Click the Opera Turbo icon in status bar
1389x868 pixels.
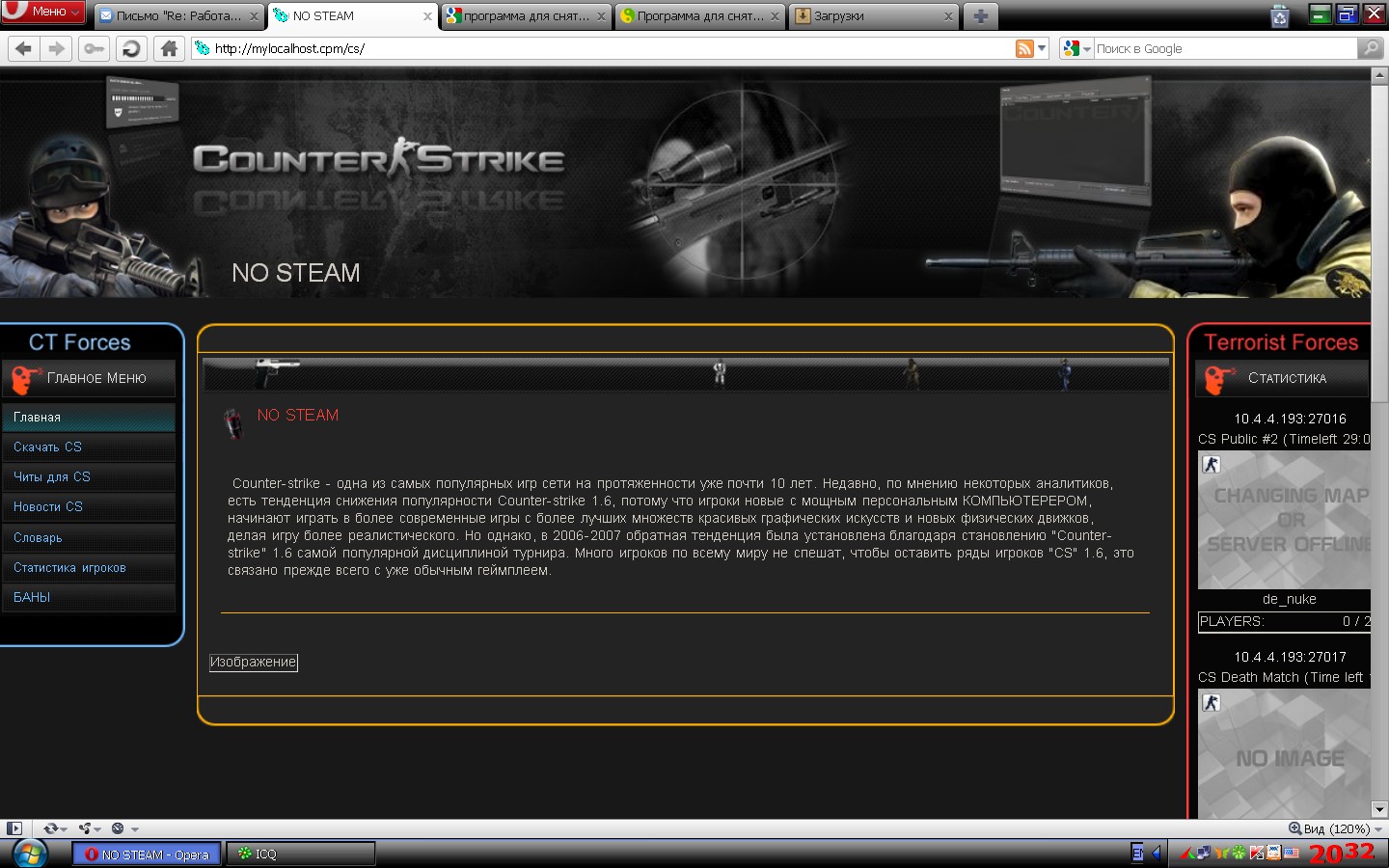118,828
